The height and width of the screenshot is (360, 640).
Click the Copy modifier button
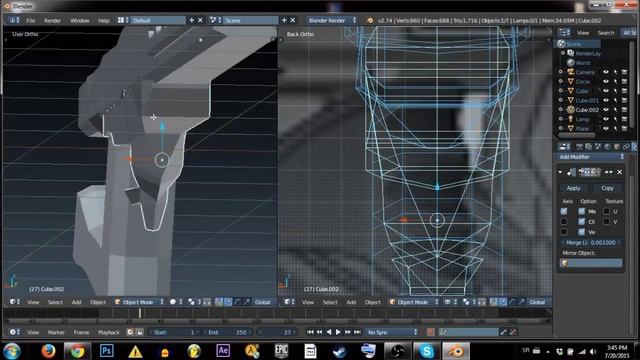(607, 188)
